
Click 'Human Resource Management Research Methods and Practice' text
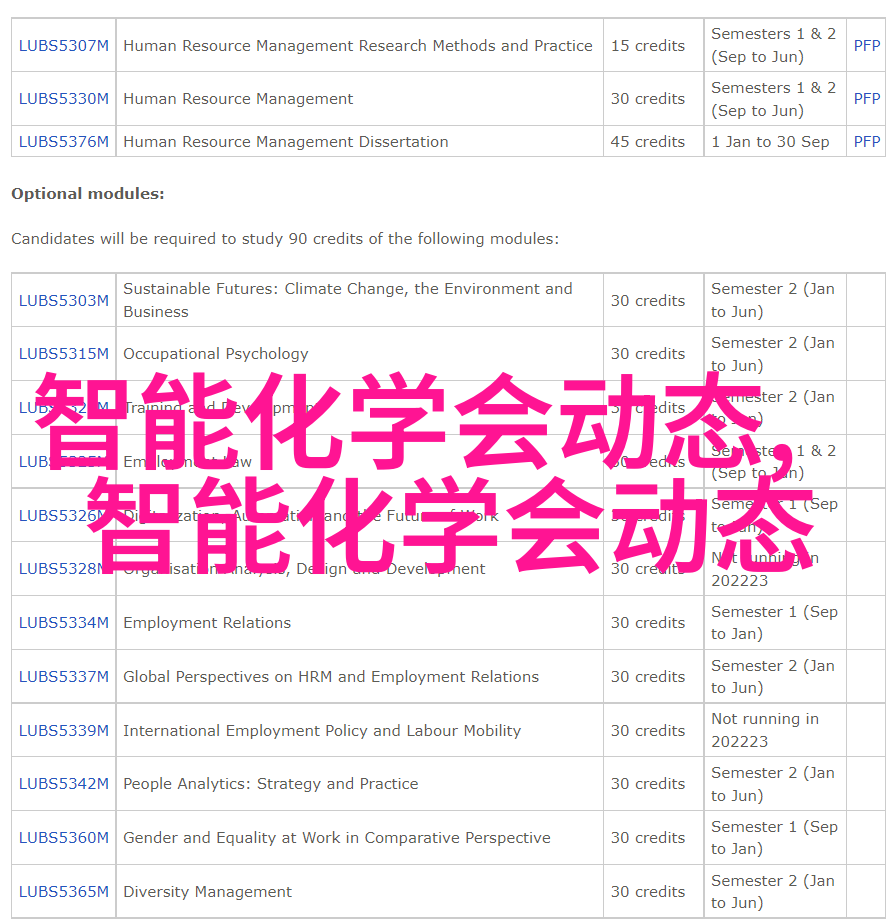pyautogui.click(x=358, y=46)
